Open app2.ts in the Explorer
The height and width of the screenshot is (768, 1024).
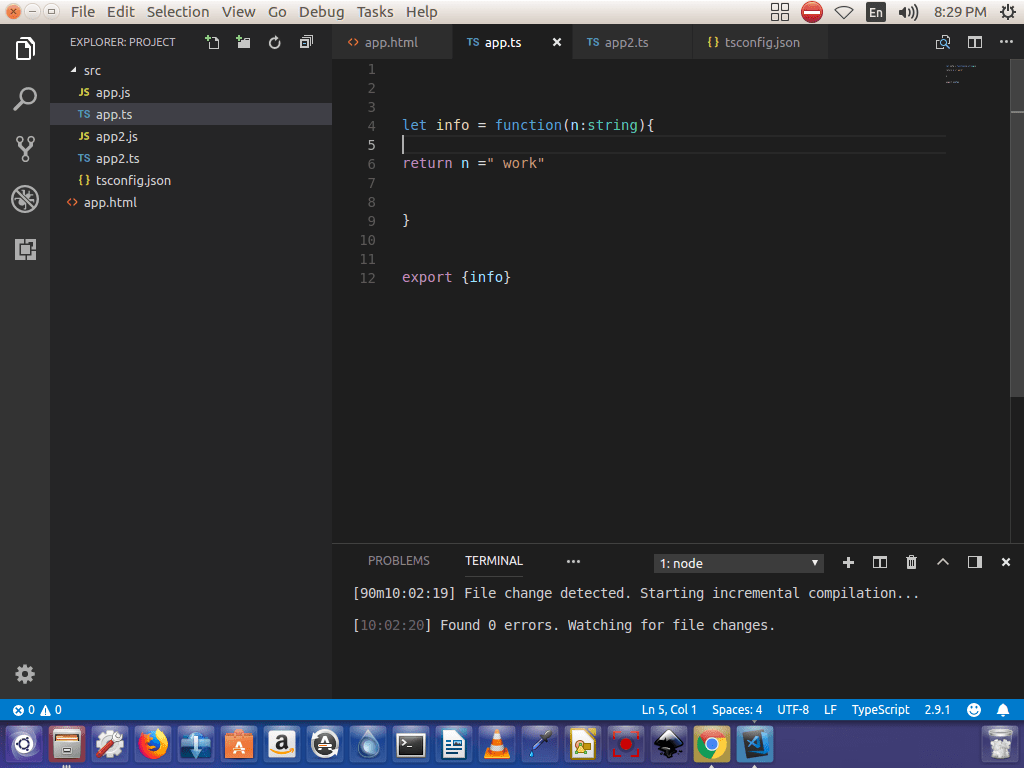[x=117, y=159]
